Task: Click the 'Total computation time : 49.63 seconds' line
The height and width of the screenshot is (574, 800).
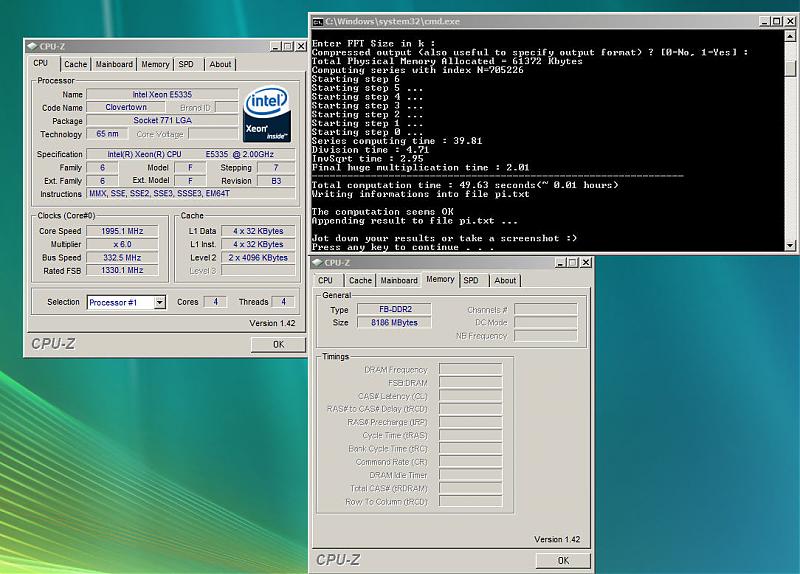Action: [465, 185]
